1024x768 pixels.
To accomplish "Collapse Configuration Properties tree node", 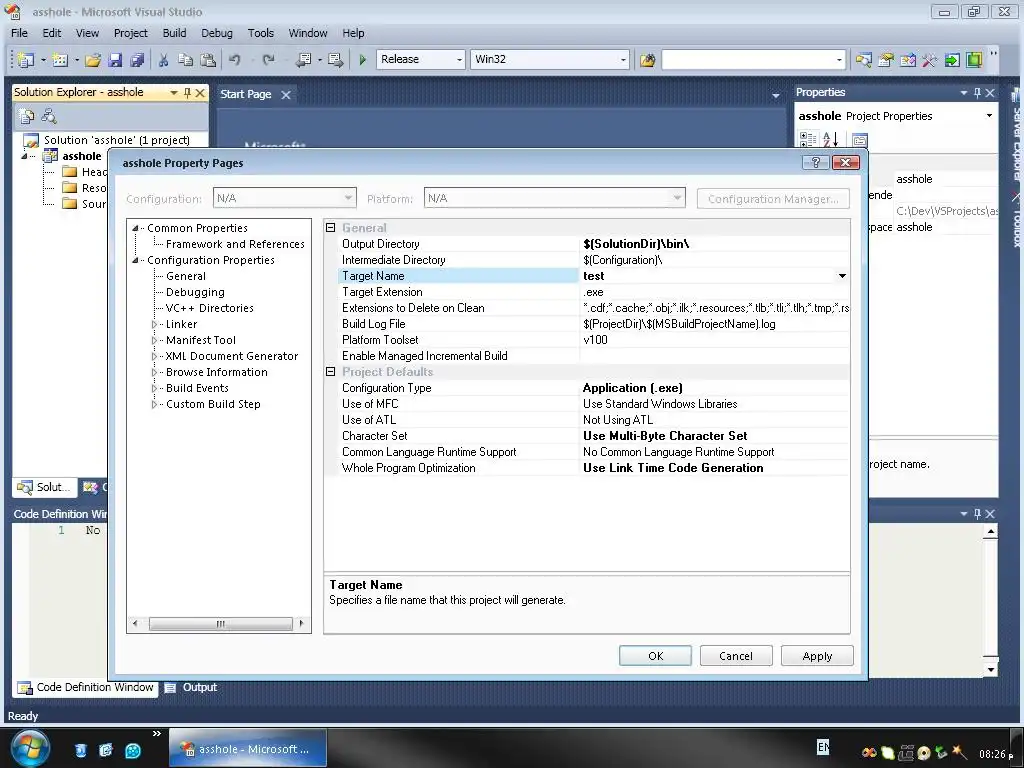I will click(x=136, y=261).
